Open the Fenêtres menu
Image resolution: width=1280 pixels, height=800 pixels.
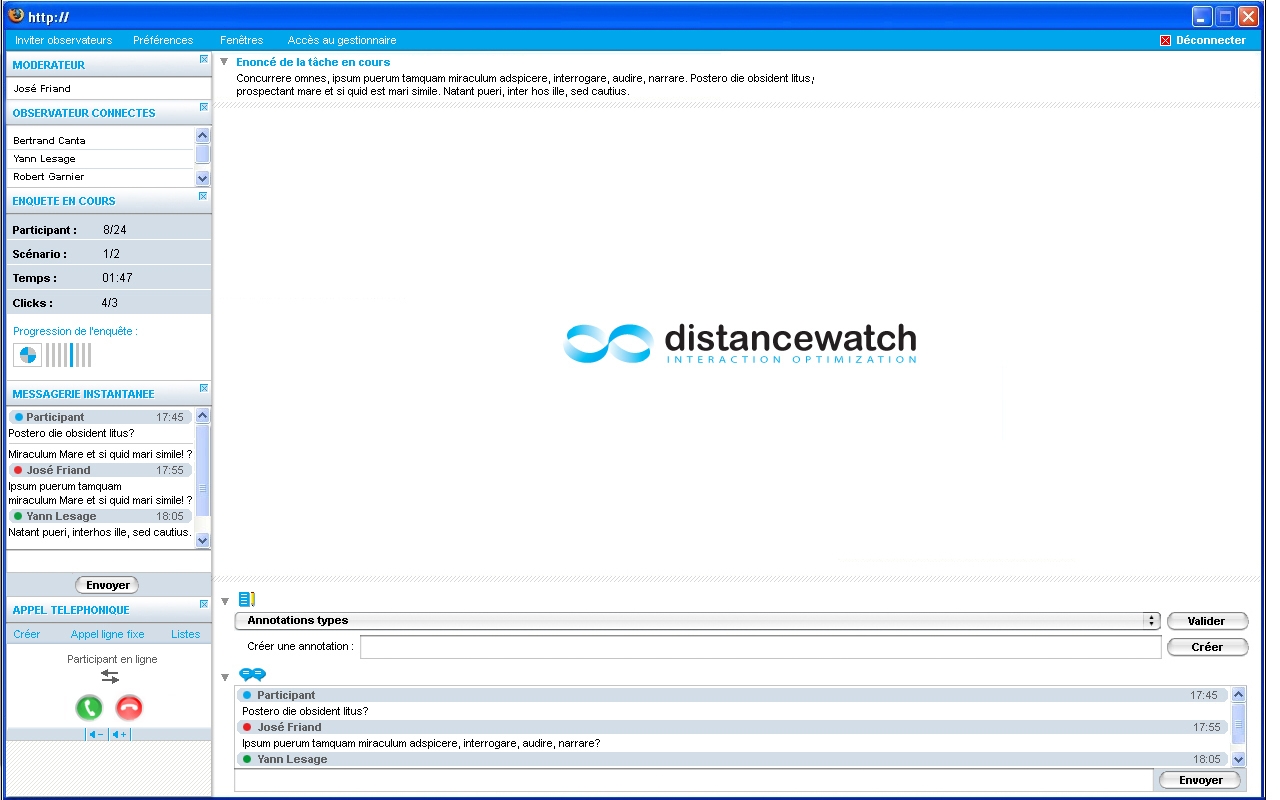tap(242, 40)
